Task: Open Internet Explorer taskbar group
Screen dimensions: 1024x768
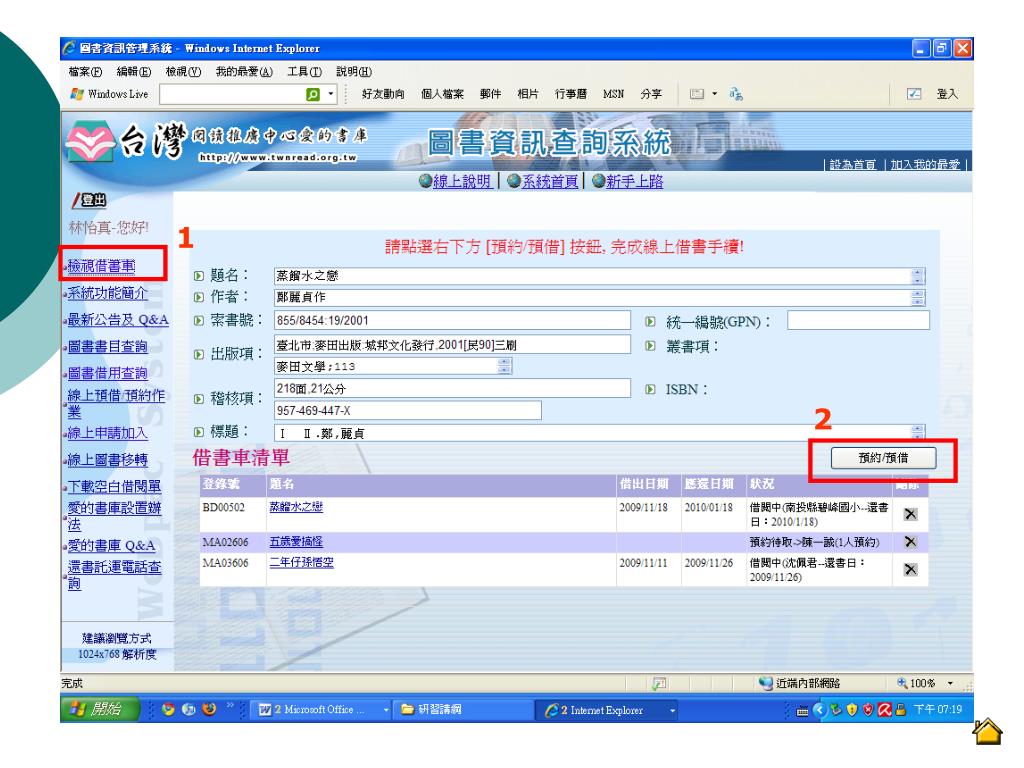Action: (606, 709)
